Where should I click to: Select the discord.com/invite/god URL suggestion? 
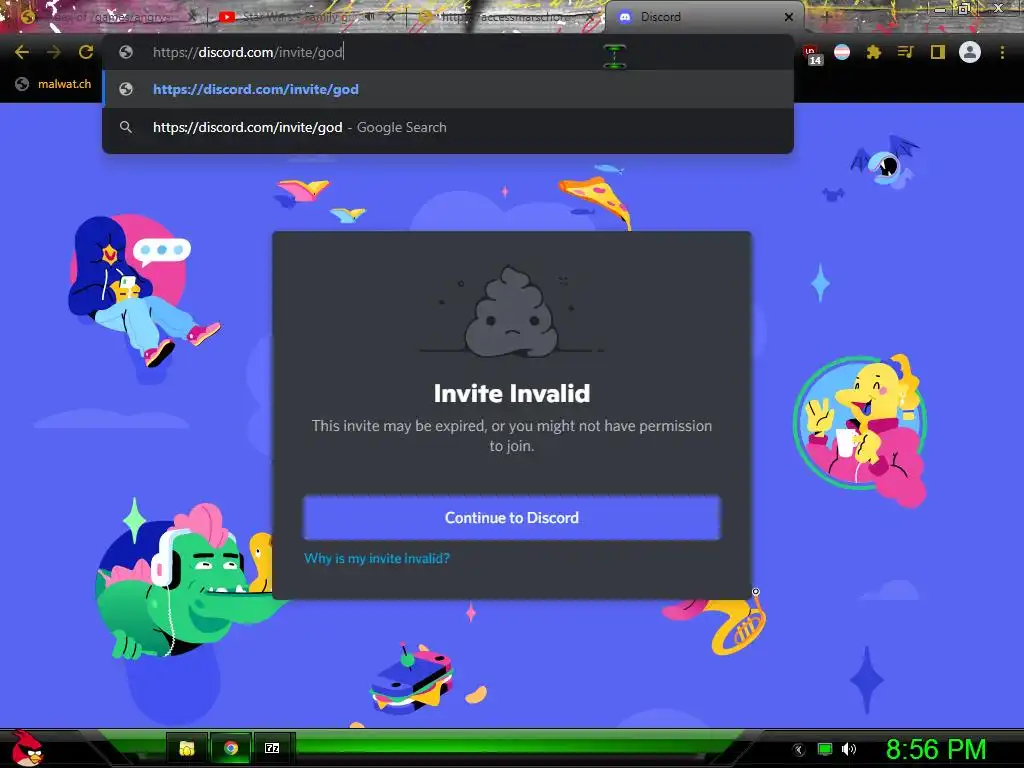coord(448,89)
